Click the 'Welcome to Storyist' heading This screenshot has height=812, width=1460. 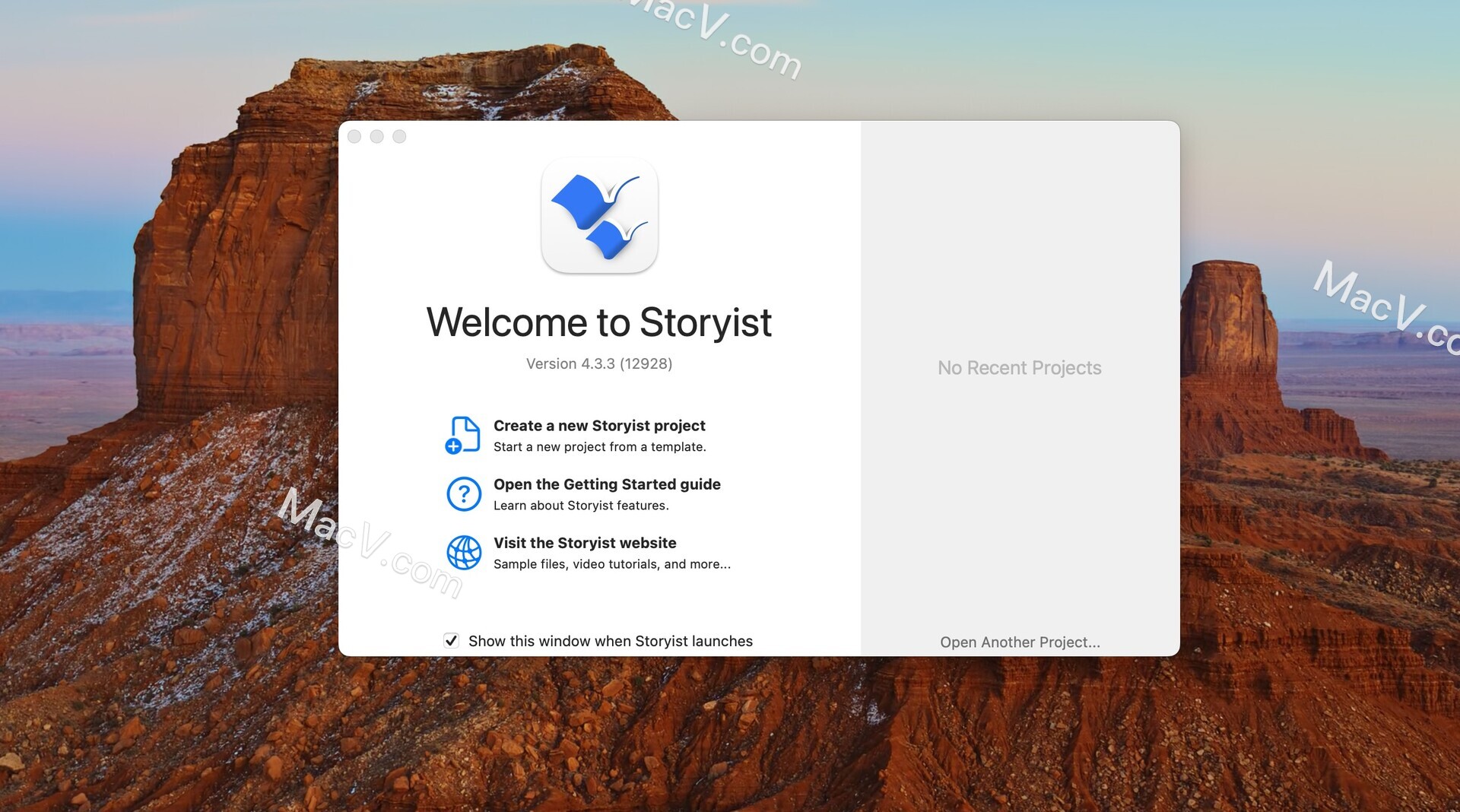[x=599, y=322]
